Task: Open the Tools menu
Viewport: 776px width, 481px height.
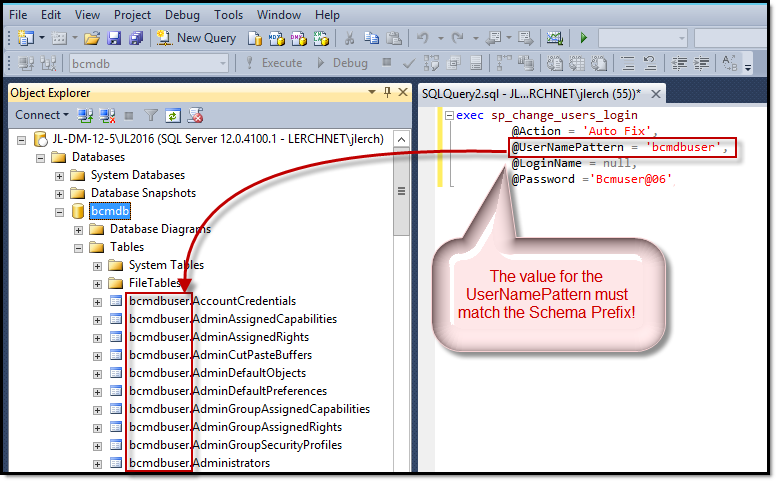Action: pos(228,15)
